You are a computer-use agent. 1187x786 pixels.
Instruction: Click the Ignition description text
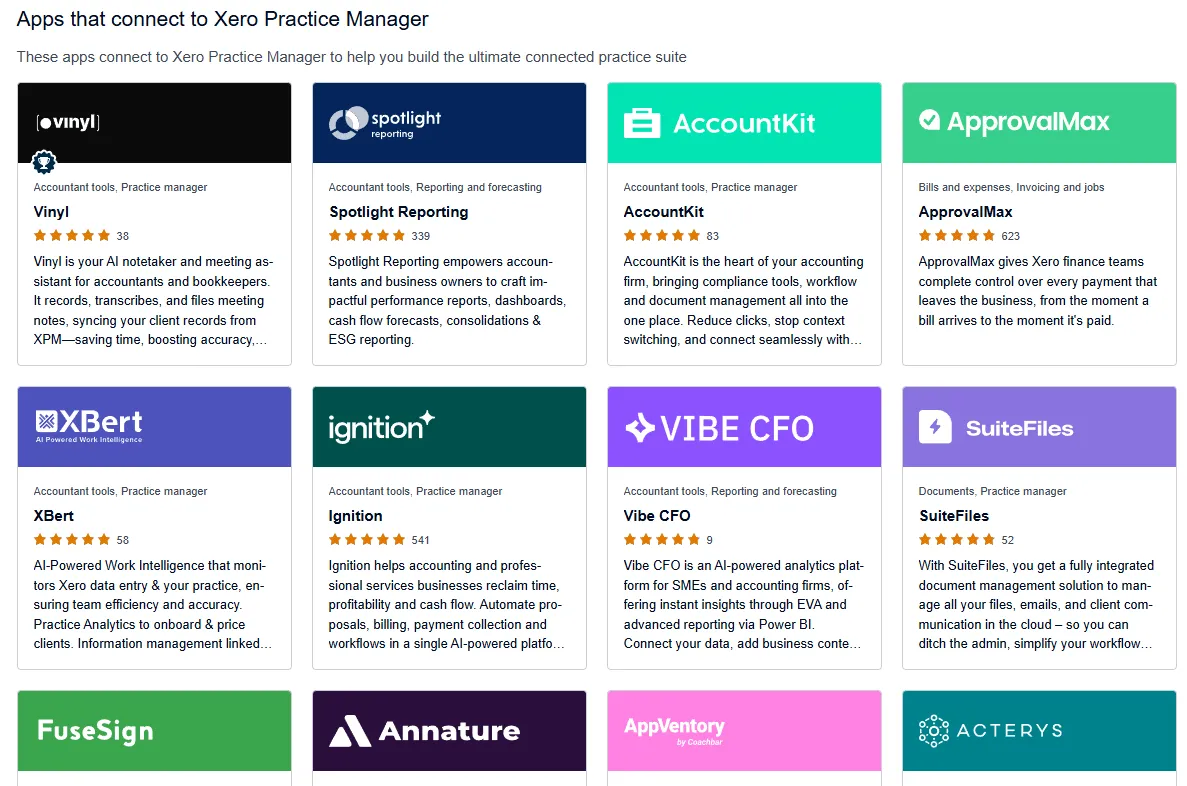point(447,604)
